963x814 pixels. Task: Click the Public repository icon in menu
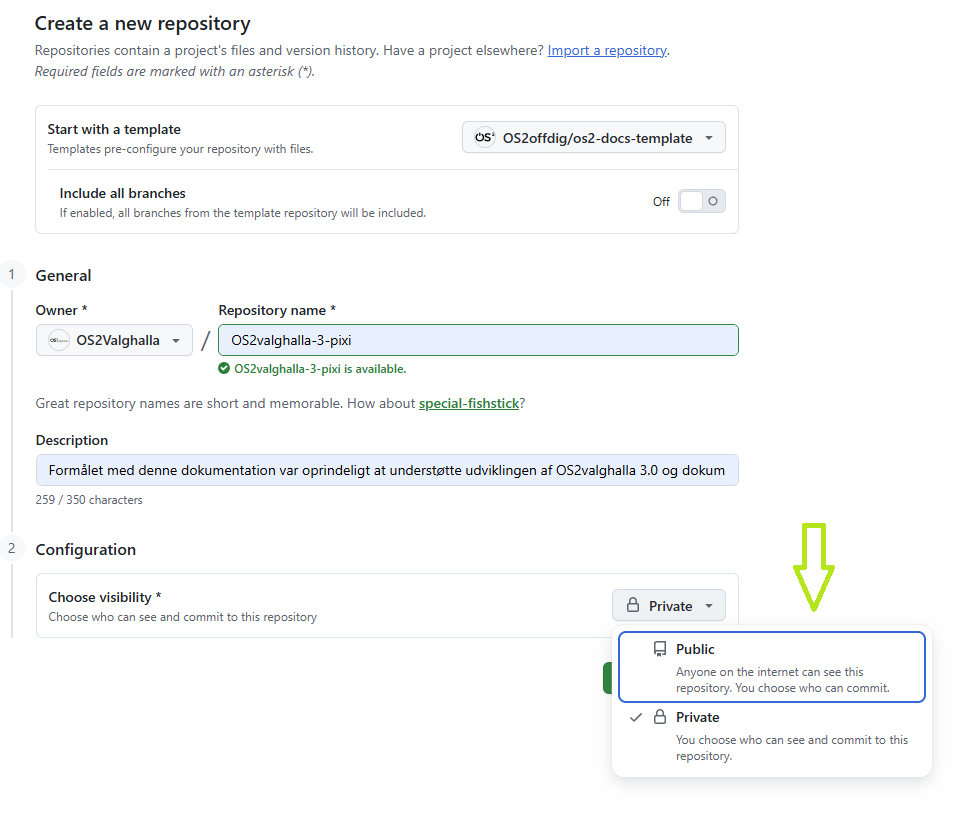pos(660,649)
